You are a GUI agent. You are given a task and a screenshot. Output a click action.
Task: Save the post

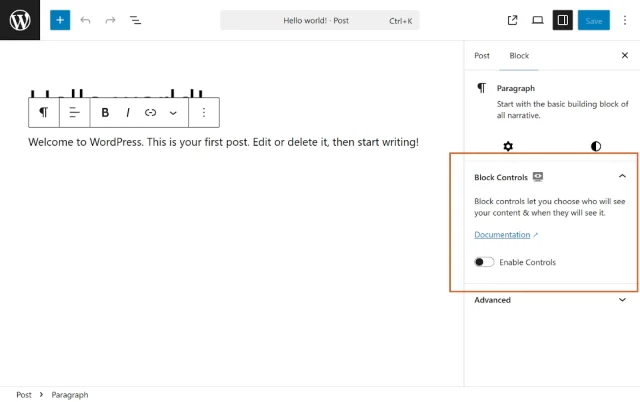593,20
